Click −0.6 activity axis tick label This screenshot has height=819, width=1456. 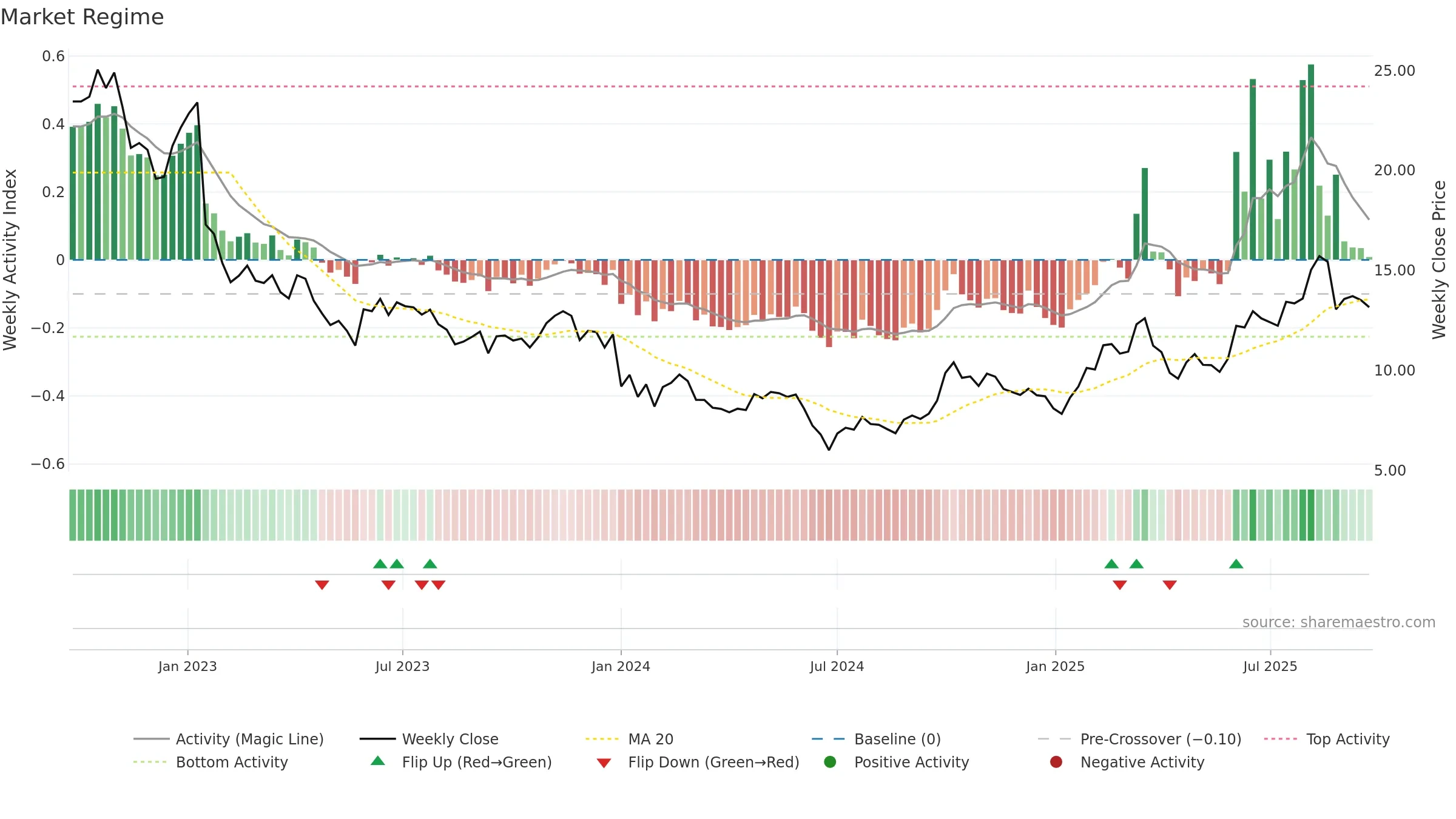coord(48,464)
